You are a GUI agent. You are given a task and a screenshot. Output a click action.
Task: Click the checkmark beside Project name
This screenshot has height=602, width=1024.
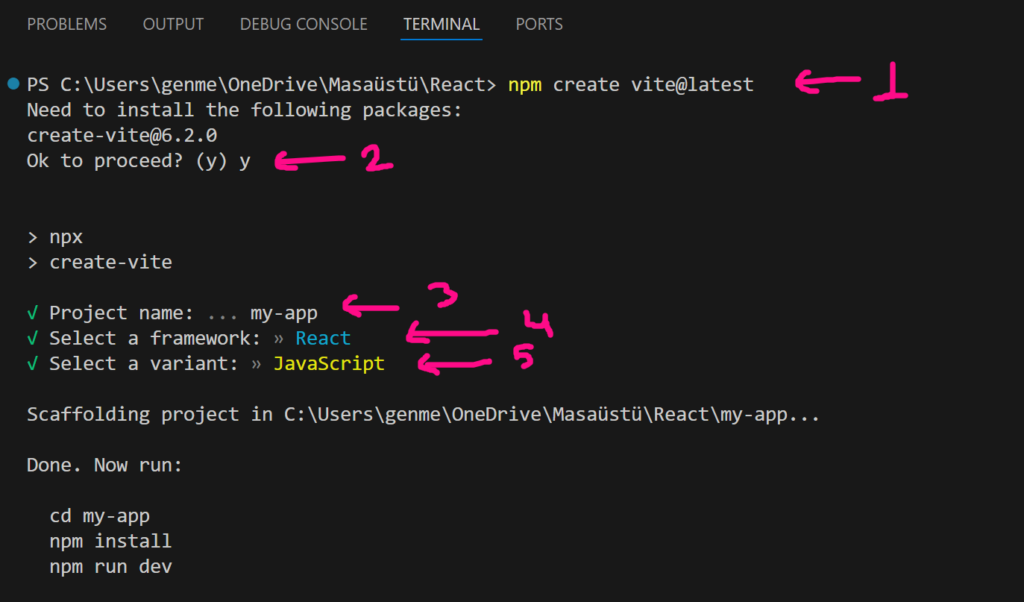34,314
